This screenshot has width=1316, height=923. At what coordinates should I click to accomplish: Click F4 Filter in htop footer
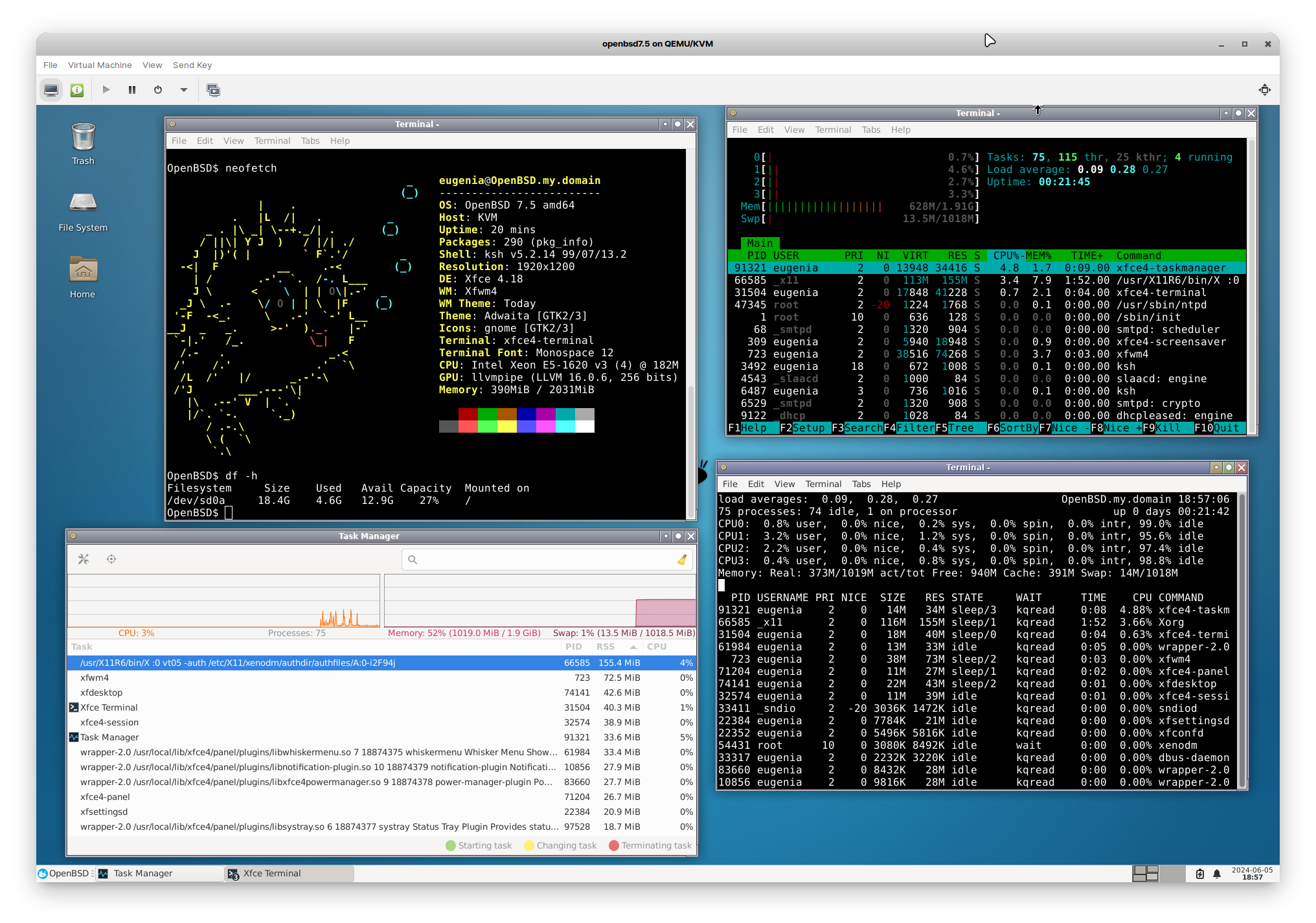coord(909,427)
